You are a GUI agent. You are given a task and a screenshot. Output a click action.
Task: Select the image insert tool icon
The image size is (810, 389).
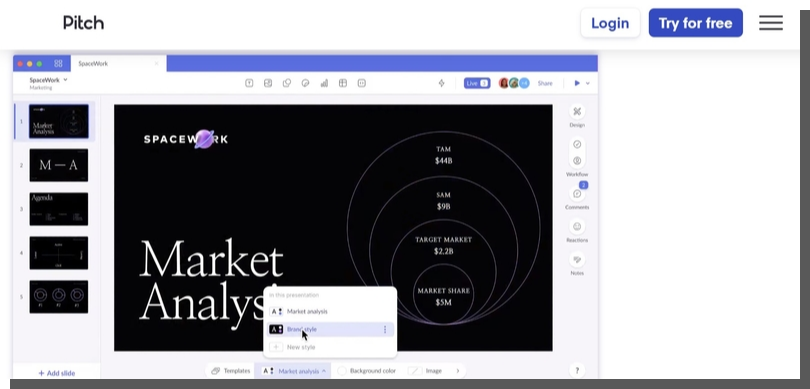tap(268, 83)
